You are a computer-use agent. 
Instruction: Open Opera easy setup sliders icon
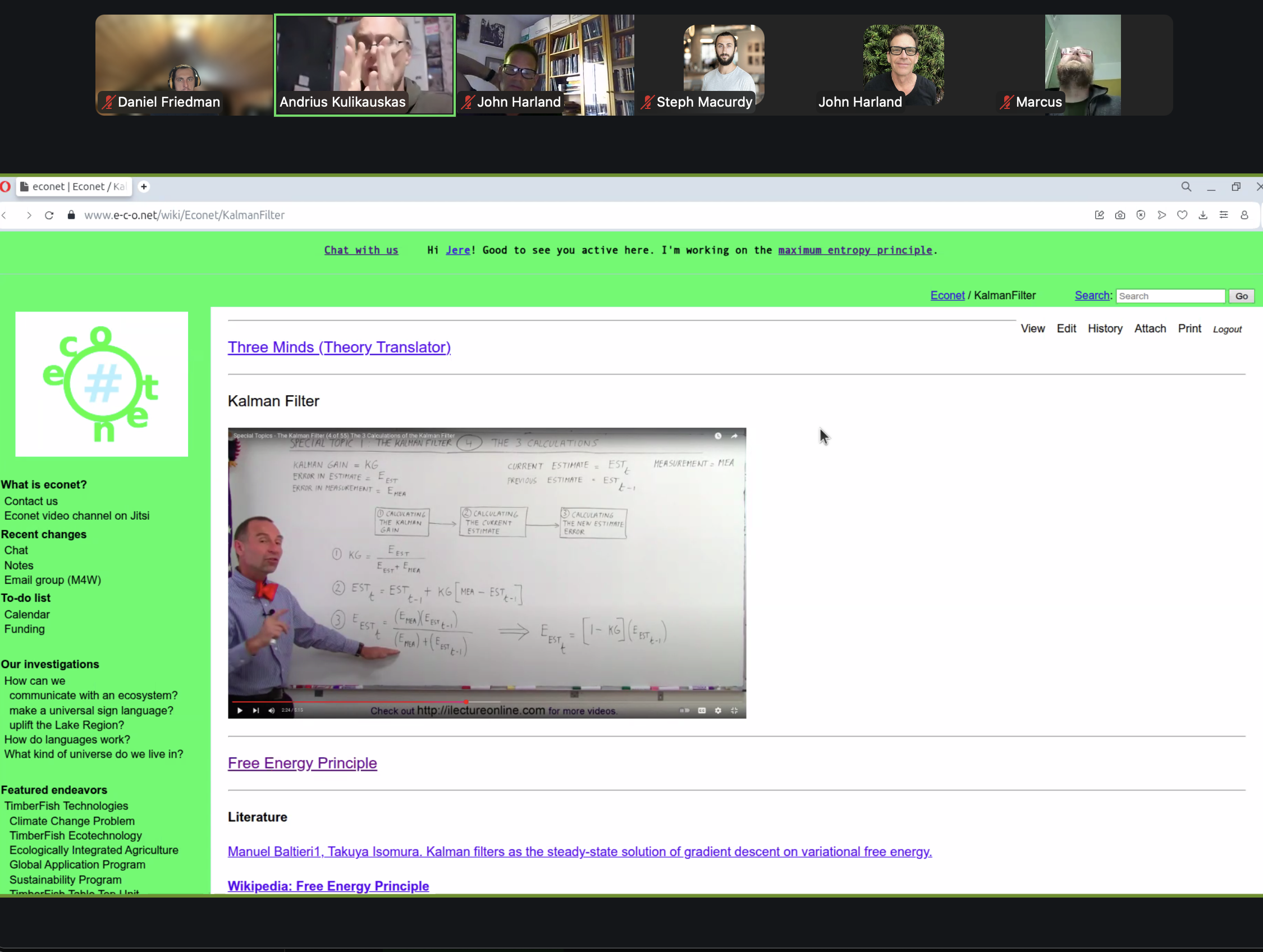coord(1223,216)
